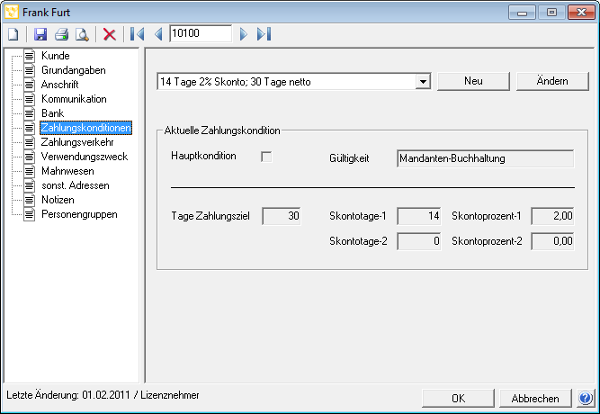Screen dimensions: 600x414
Task: Select Notizen in the tree
Action: 58,200
